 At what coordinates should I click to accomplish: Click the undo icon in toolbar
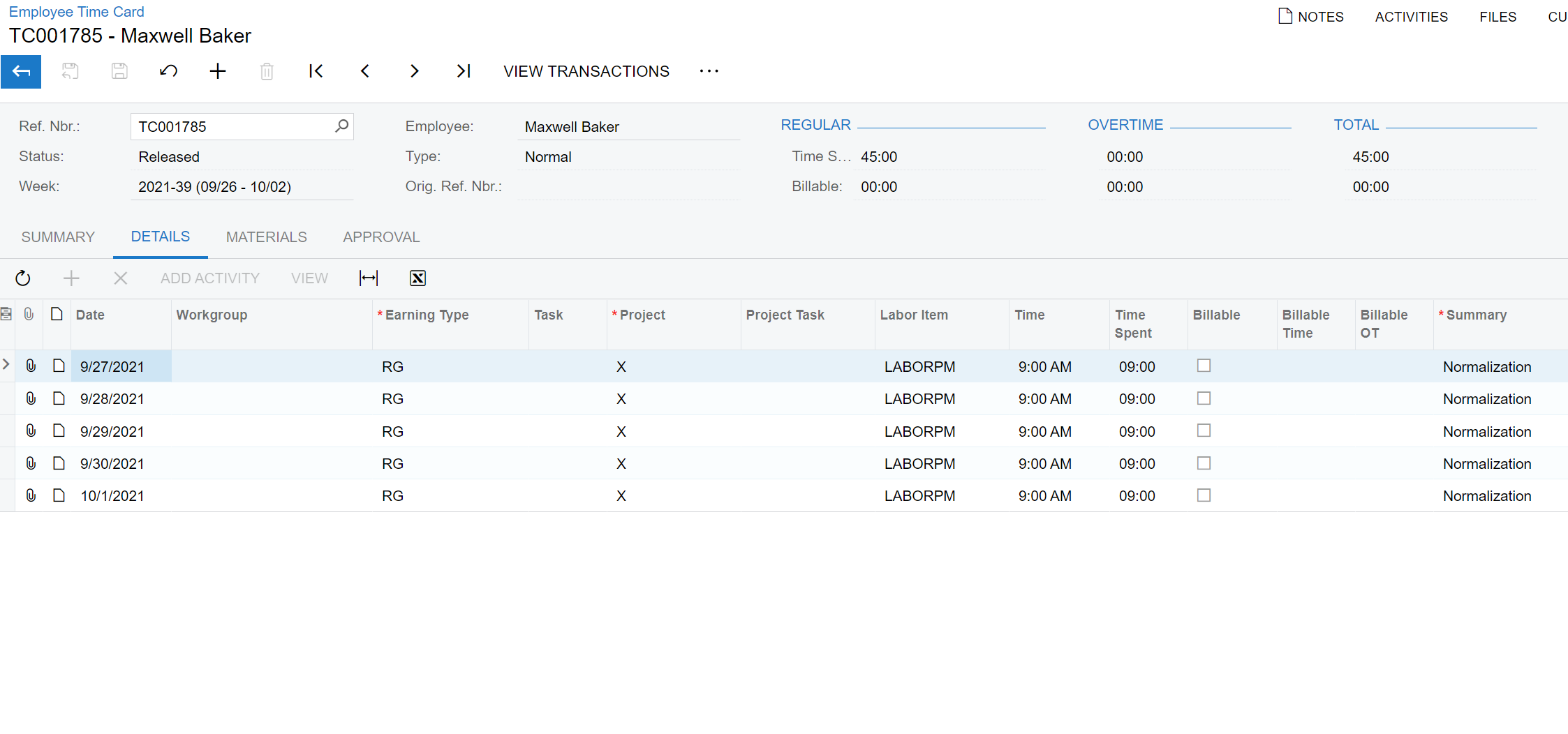(x=168, y=71)
